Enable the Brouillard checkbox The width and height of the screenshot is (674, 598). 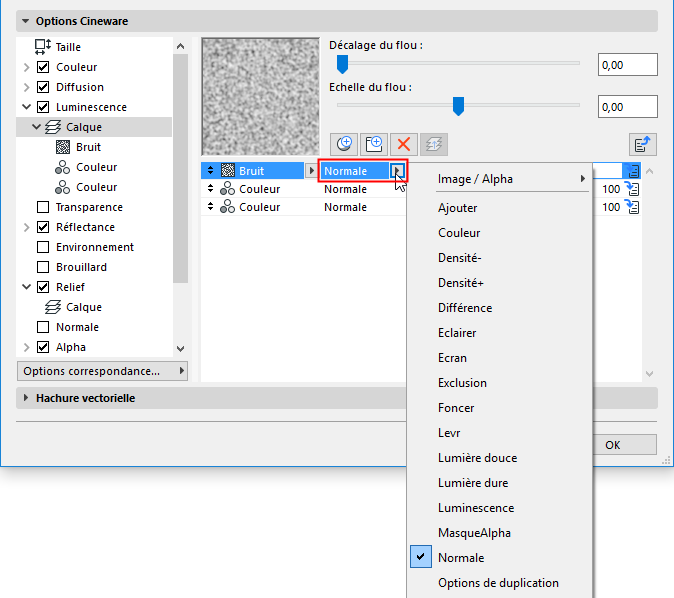pos(43,267)
